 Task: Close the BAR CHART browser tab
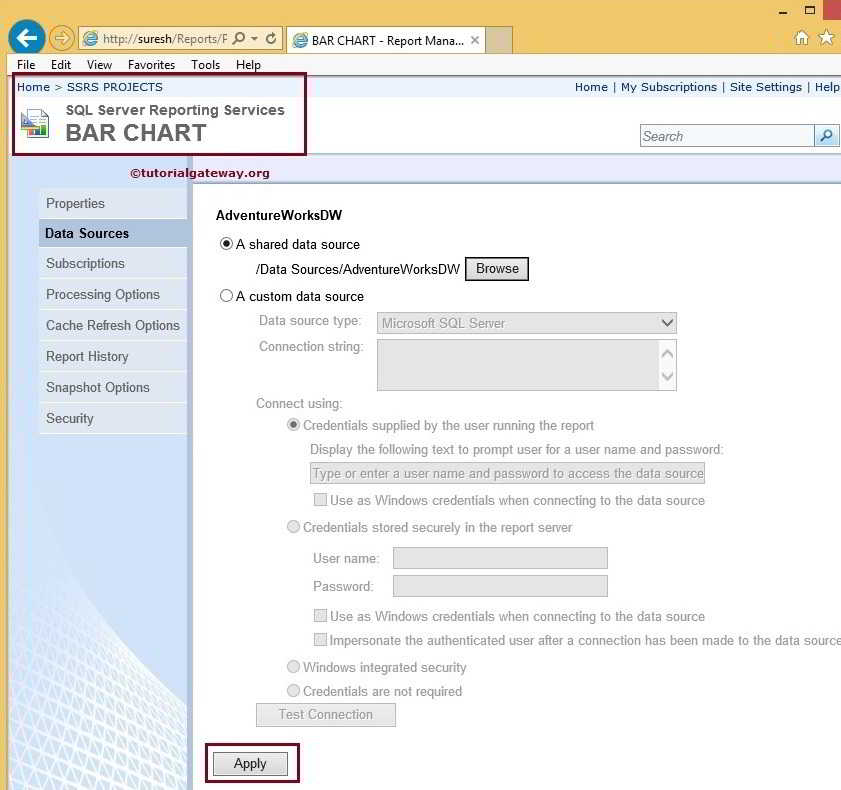coord(475,40)
